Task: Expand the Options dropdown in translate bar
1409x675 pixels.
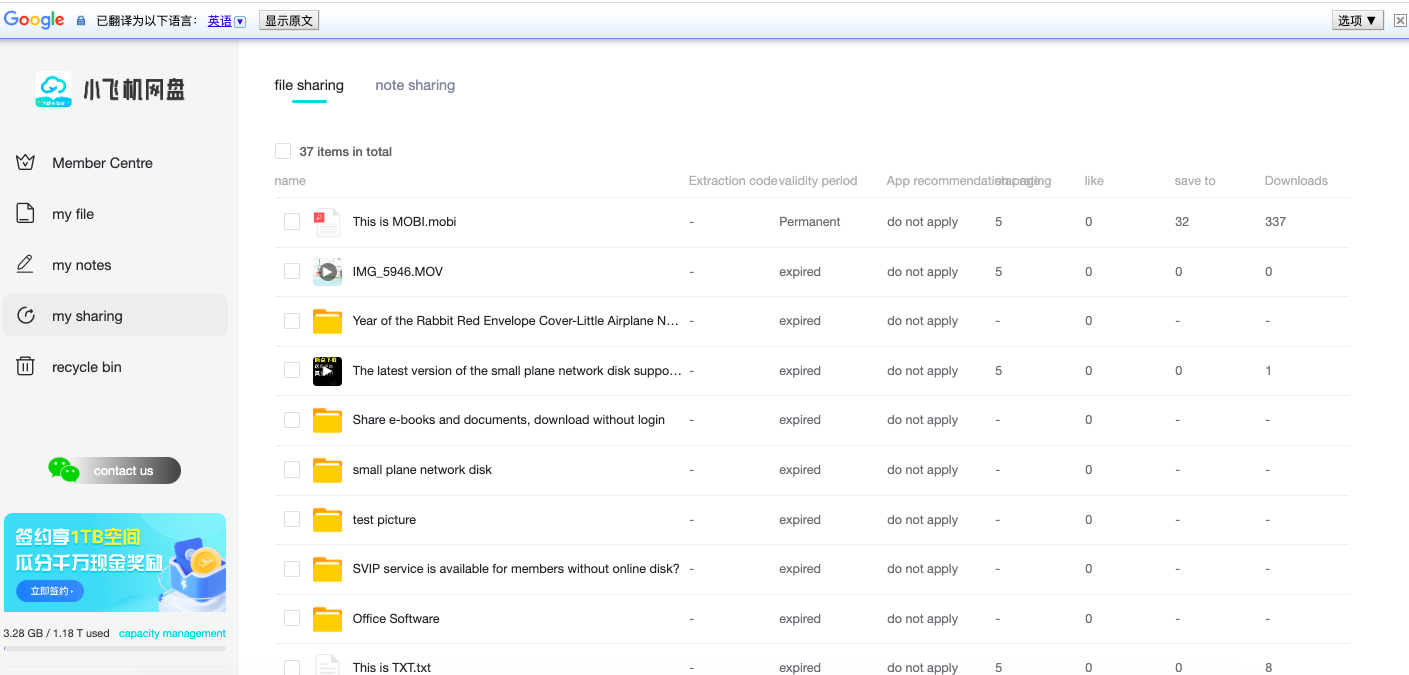Action: (1358, 21)
